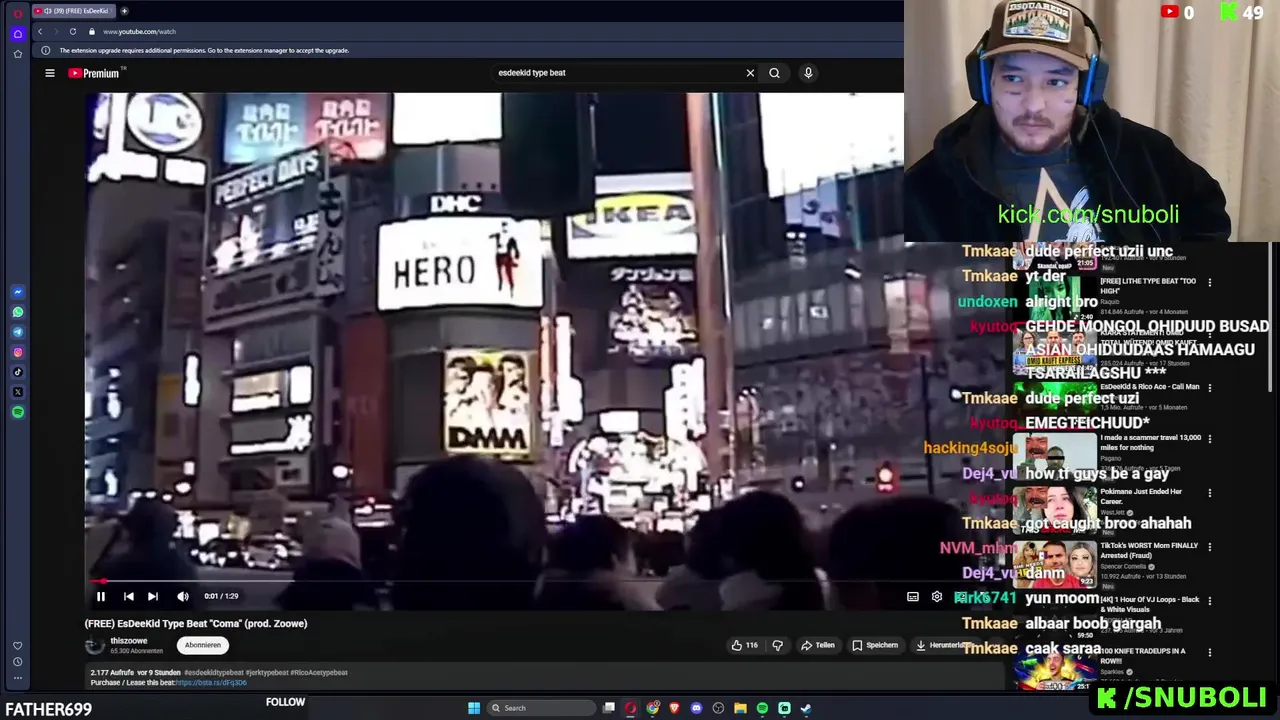Select the EsDeeKid browser tab
Viewport: 1280px width, 720px height.
coord(74,11)
